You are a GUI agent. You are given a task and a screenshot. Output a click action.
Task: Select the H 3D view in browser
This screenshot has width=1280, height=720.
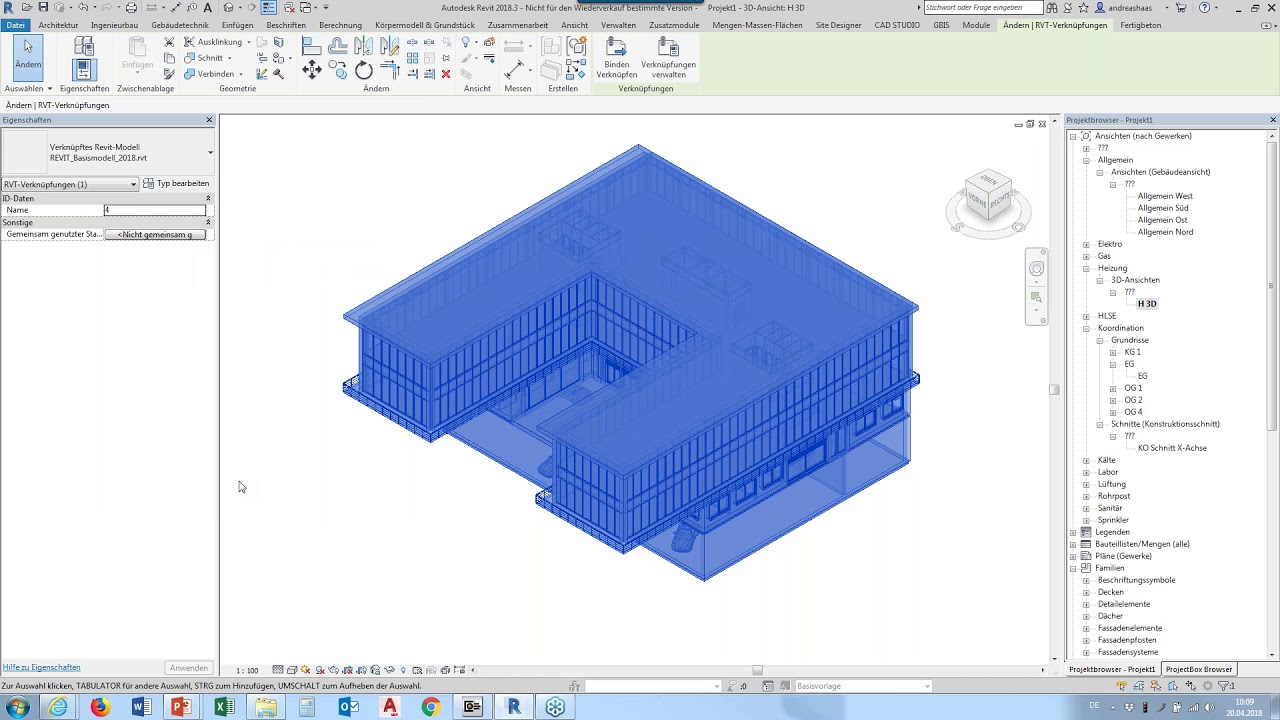pyautogui.click(x=1147, y=304)
